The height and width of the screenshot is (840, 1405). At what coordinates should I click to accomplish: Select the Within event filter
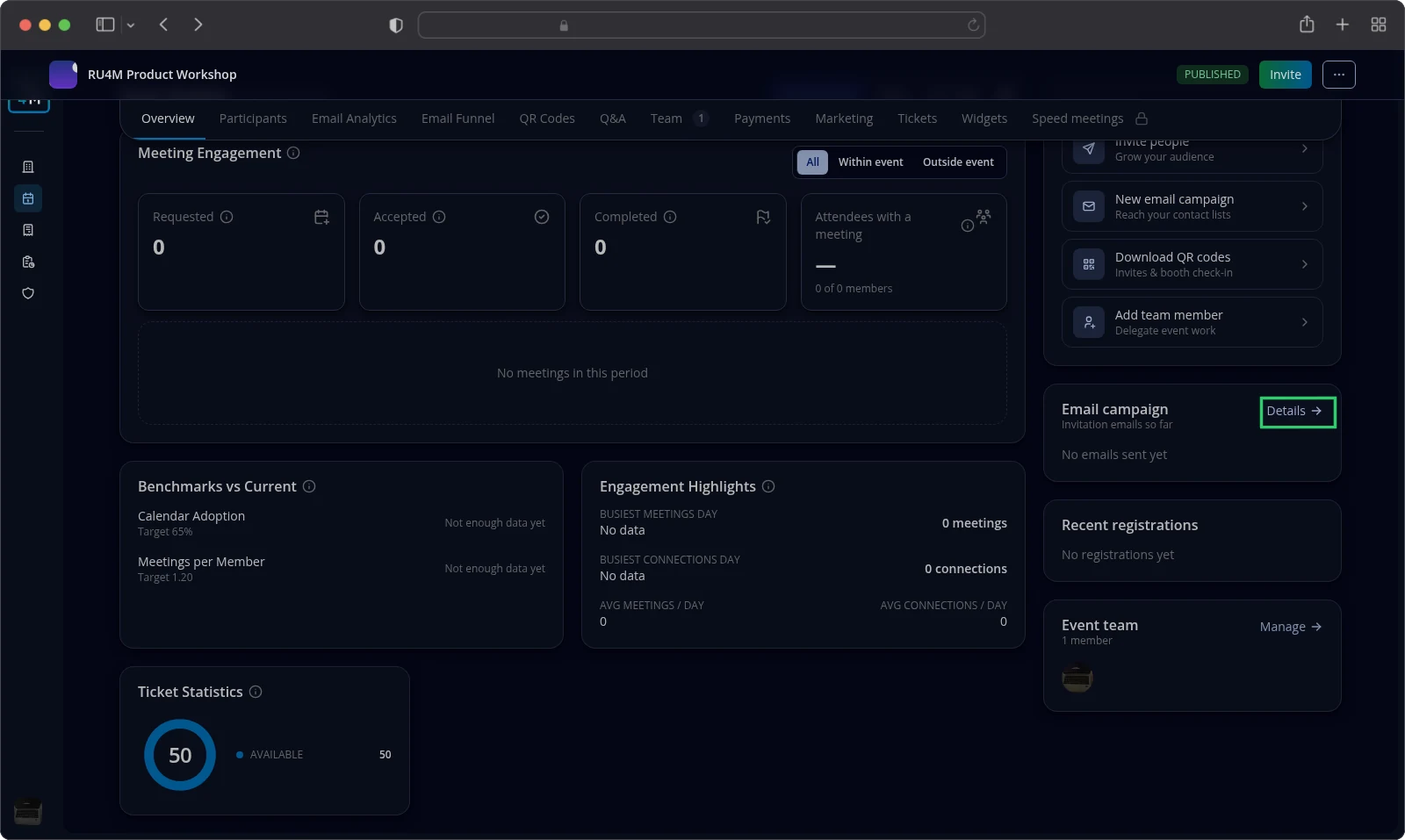tap(870, 162)
